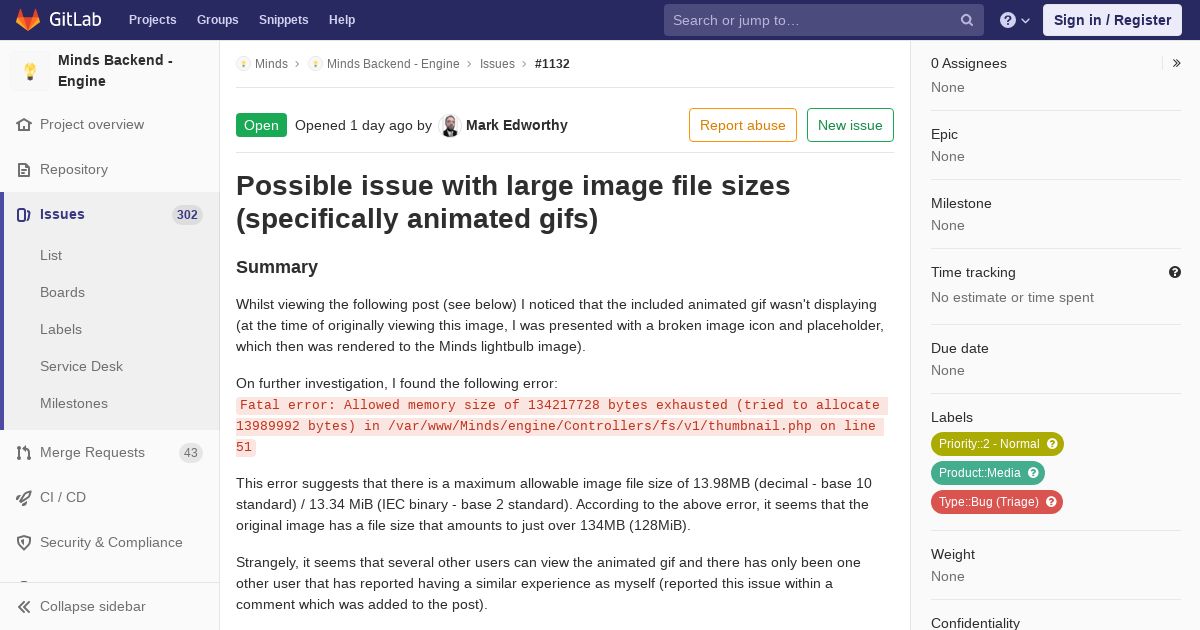
Task: Click the Time tracking help icon
Action: pos(1175,272)
